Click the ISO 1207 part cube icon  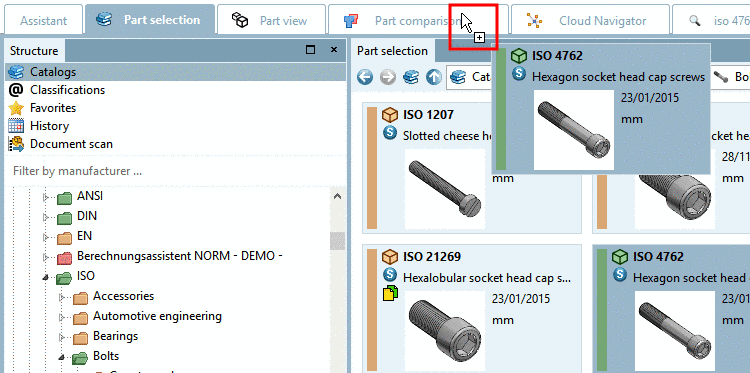[x=390, y=115]
